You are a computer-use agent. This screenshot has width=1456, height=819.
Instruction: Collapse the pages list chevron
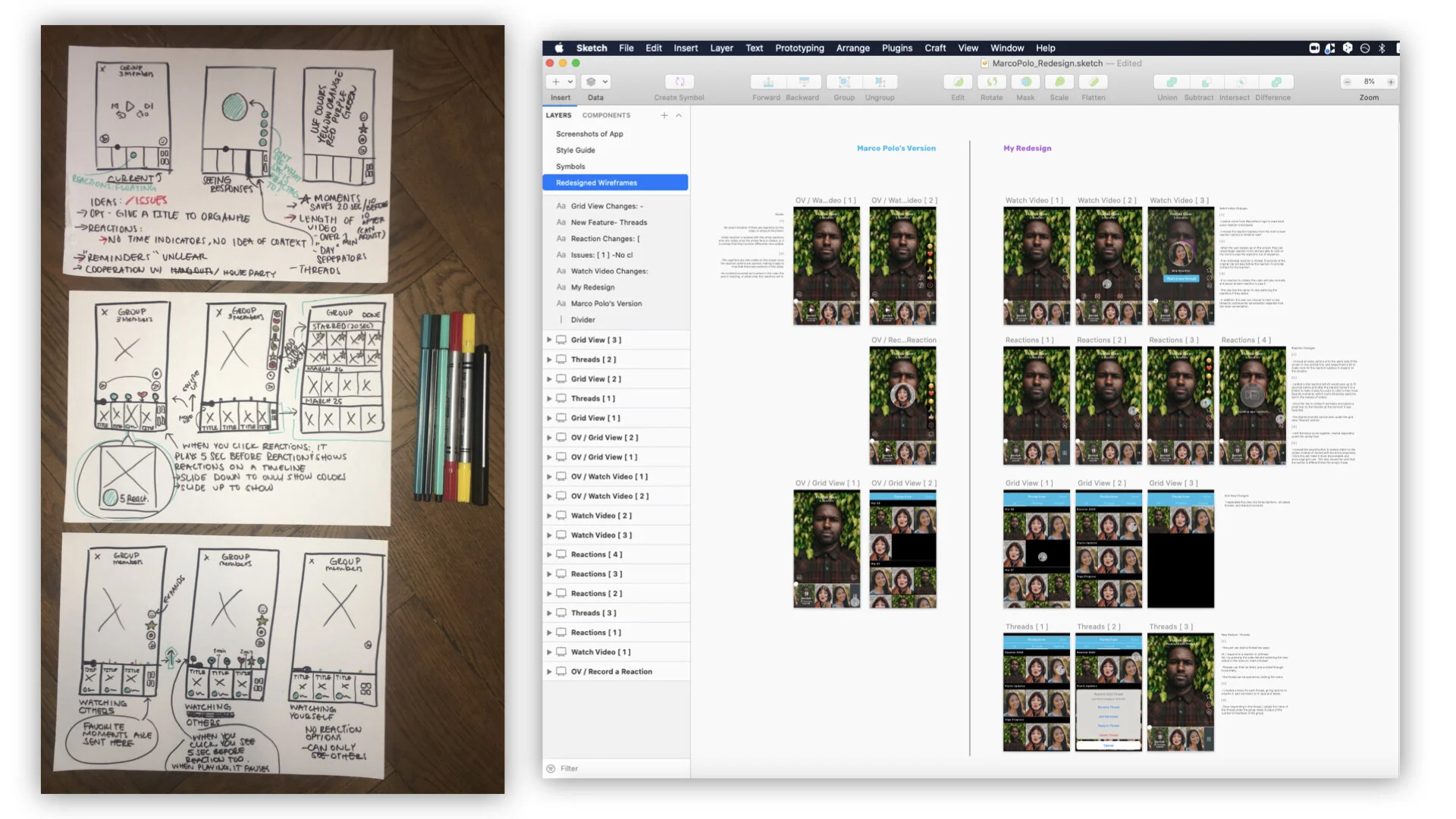[x=679, y=115]
